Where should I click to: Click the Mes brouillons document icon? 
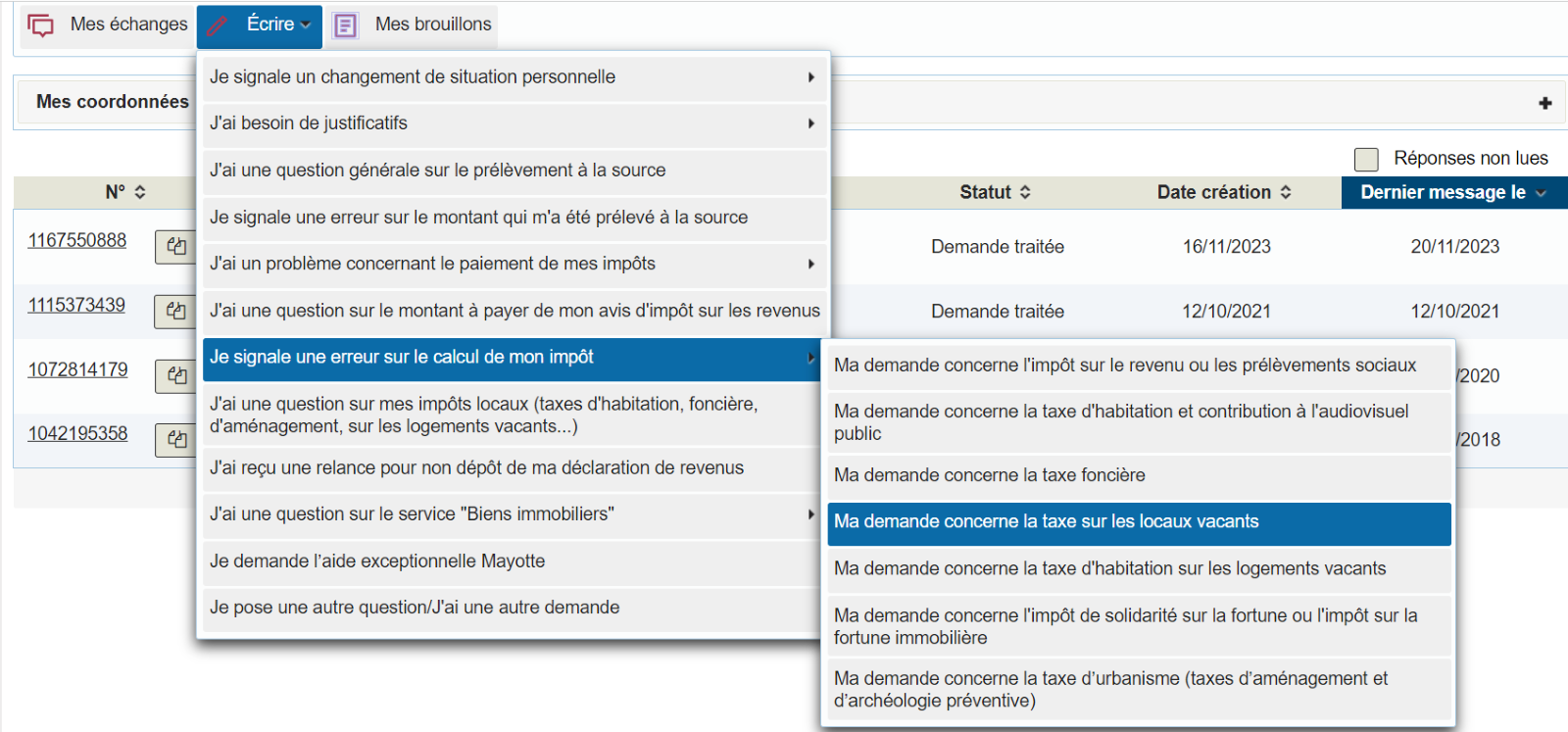[x=346, y=25]
